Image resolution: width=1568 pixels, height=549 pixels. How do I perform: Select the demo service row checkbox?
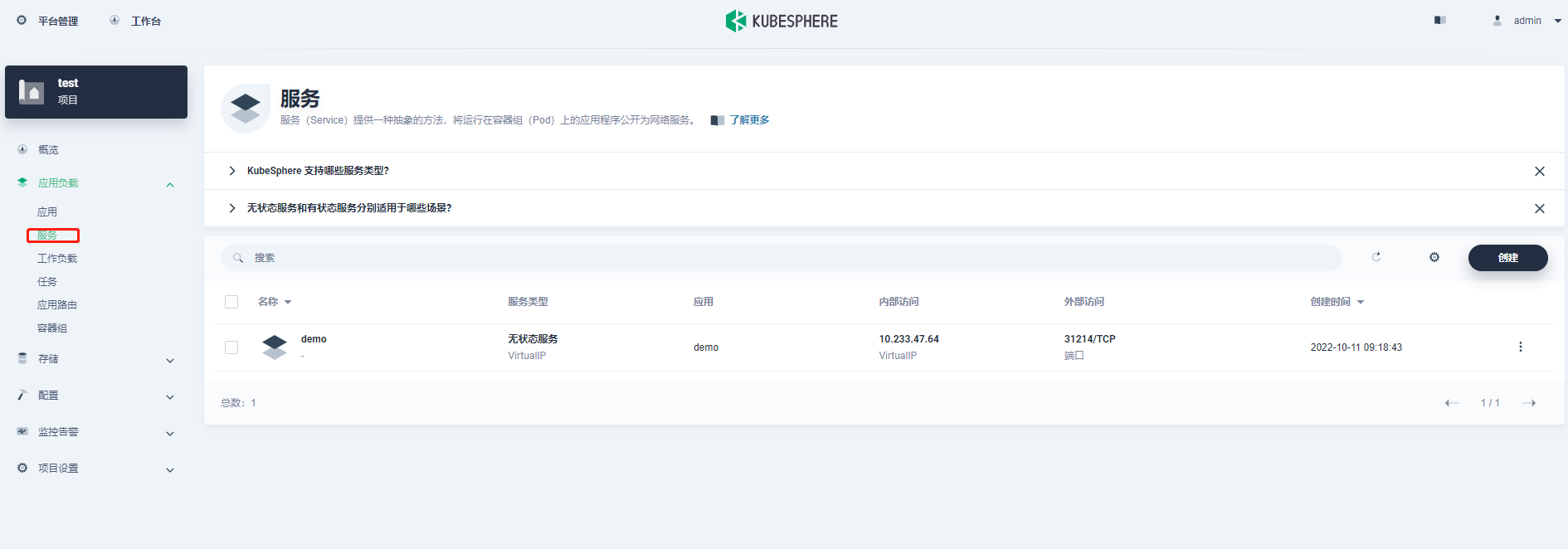tap(231, 347)
